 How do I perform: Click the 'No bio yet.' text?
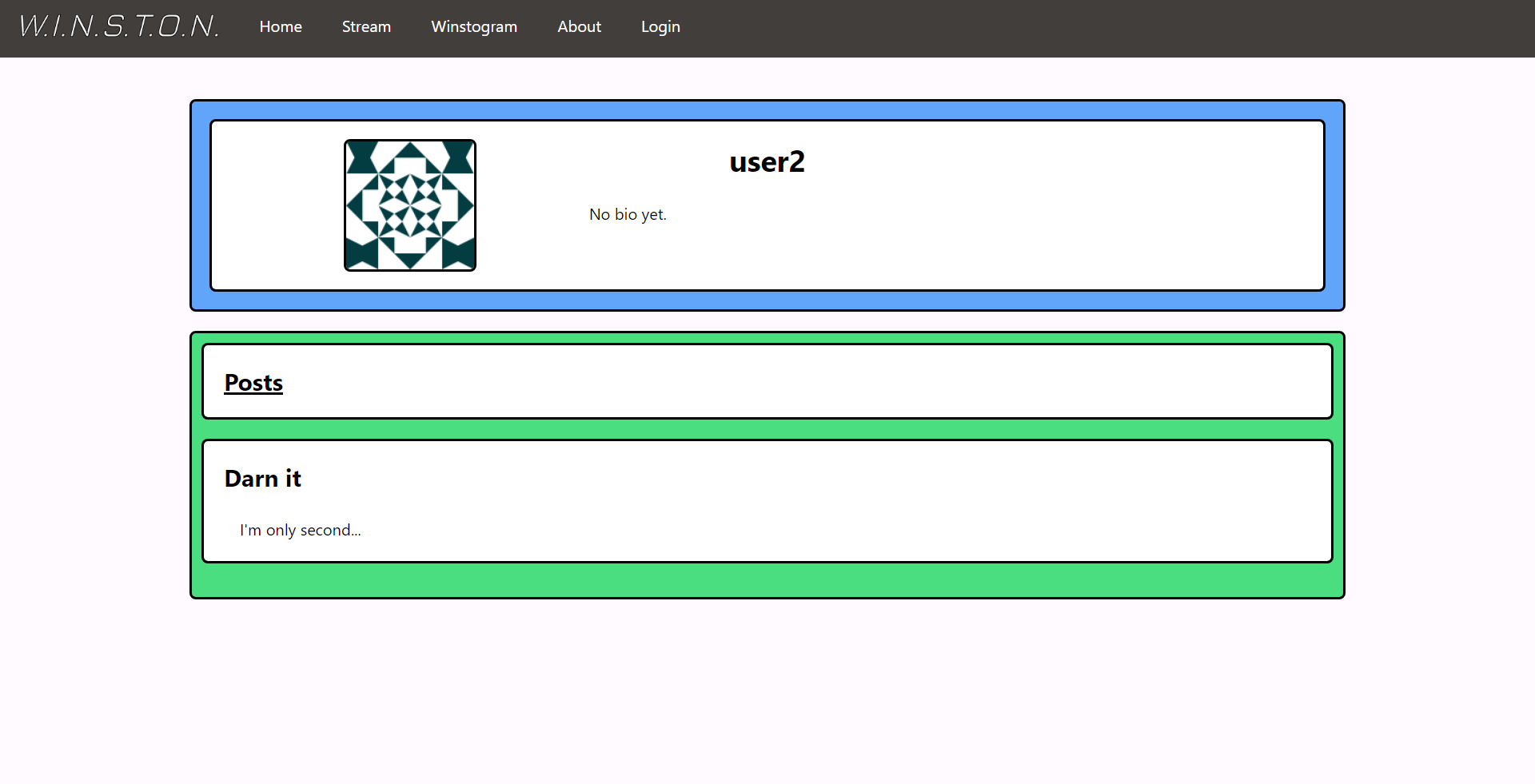[628, 214]
